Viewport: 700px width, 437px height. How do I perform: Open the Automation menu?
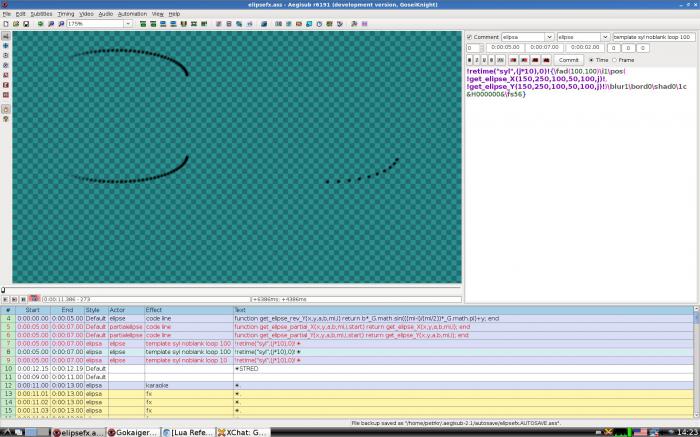pos(132,14)
